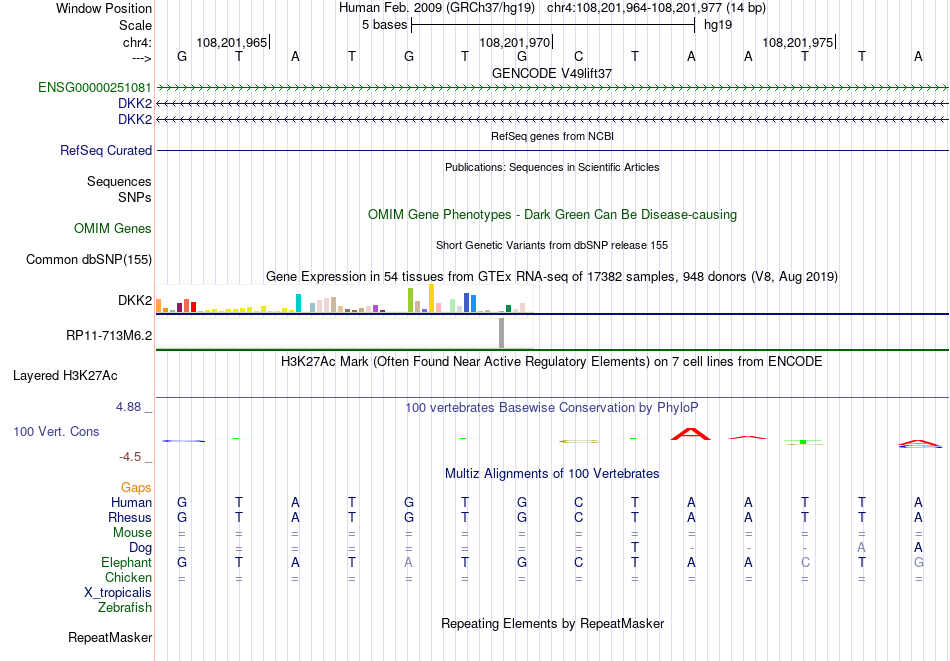Click the C base in top sequence row
Viewport: 950px width, 661px height.
coord(579,57)
